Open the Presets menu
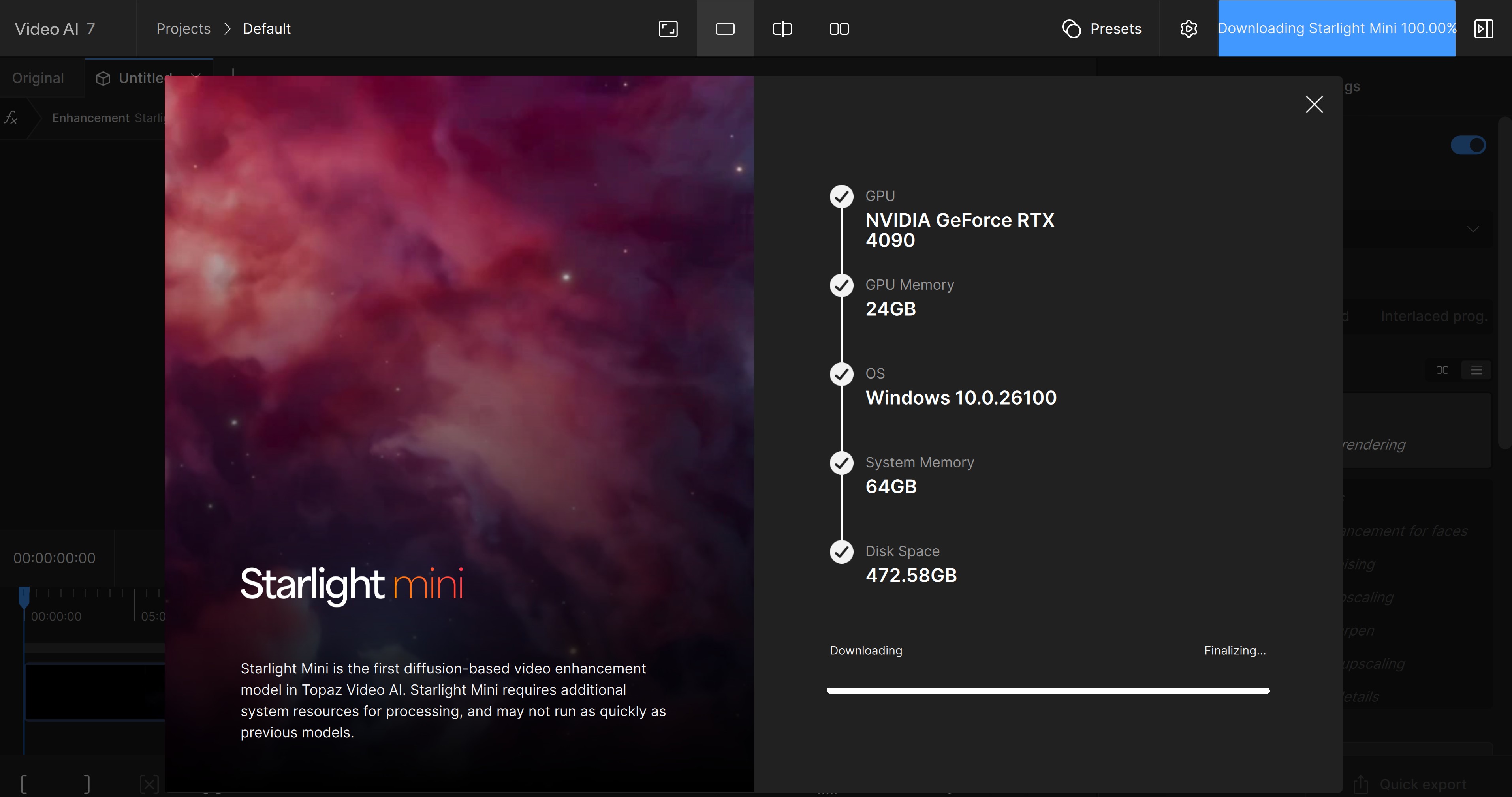 (1102, 29)
